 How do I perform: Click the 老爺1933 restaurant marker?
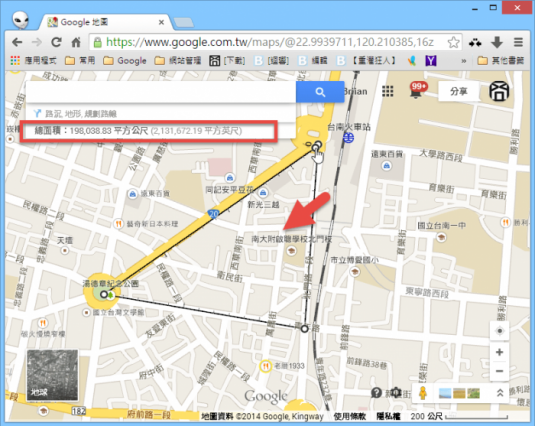(x=265, y=366)
